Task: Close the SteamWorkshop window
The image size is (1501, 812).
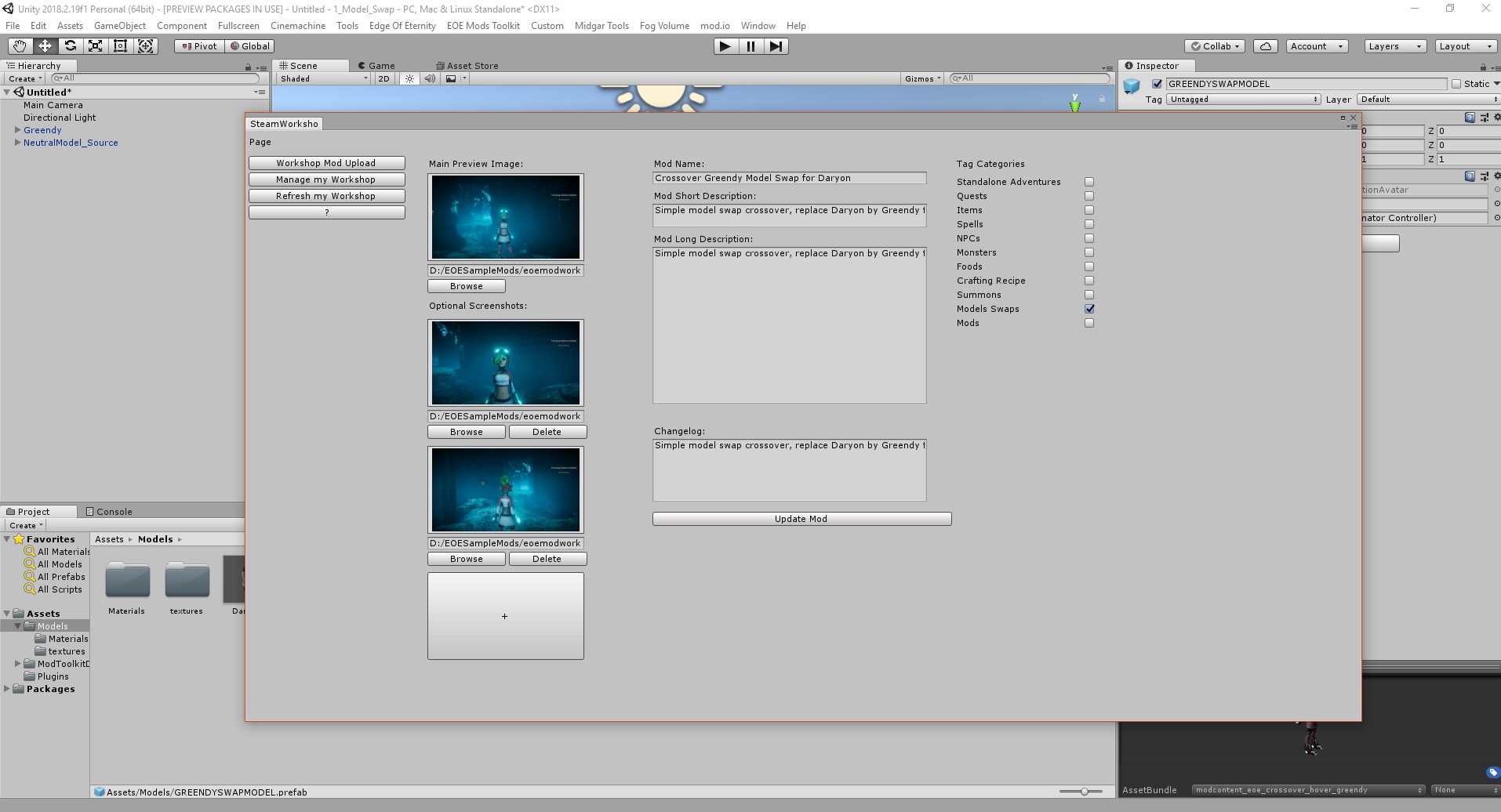Action: point(1353,118)
